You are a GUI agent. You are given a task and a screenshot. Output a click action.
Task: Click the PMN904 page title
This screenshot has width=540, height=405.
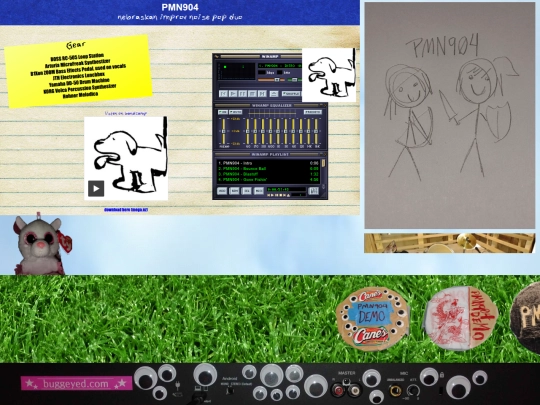180,7
